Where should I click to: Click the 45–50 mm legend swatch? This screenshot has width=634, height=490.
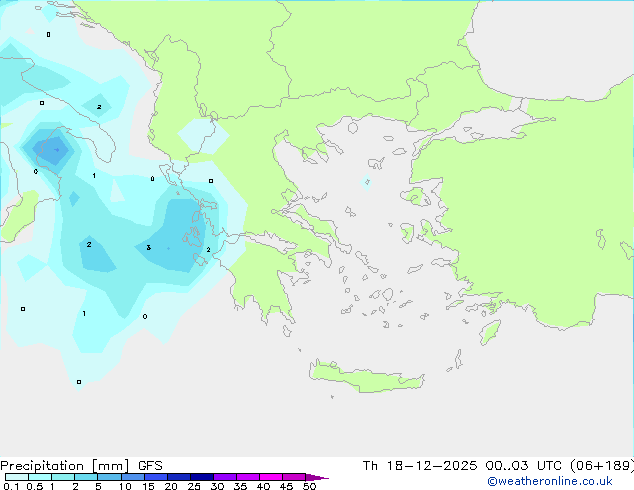point(294,477)
